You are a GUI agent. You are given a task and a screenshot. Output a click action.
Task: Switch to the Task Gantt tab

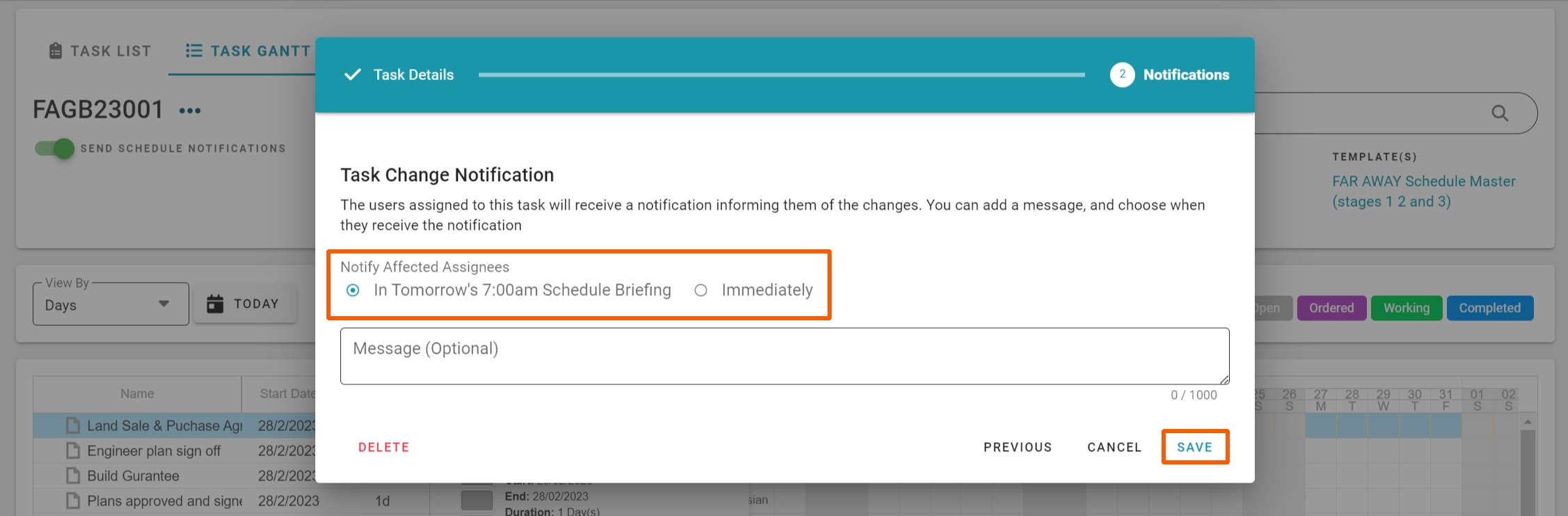click(x=248, y=51)
